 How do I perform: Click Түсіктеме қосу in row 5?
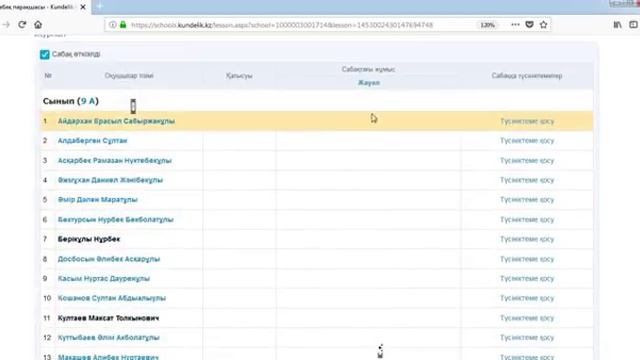[x=527, y=200]
